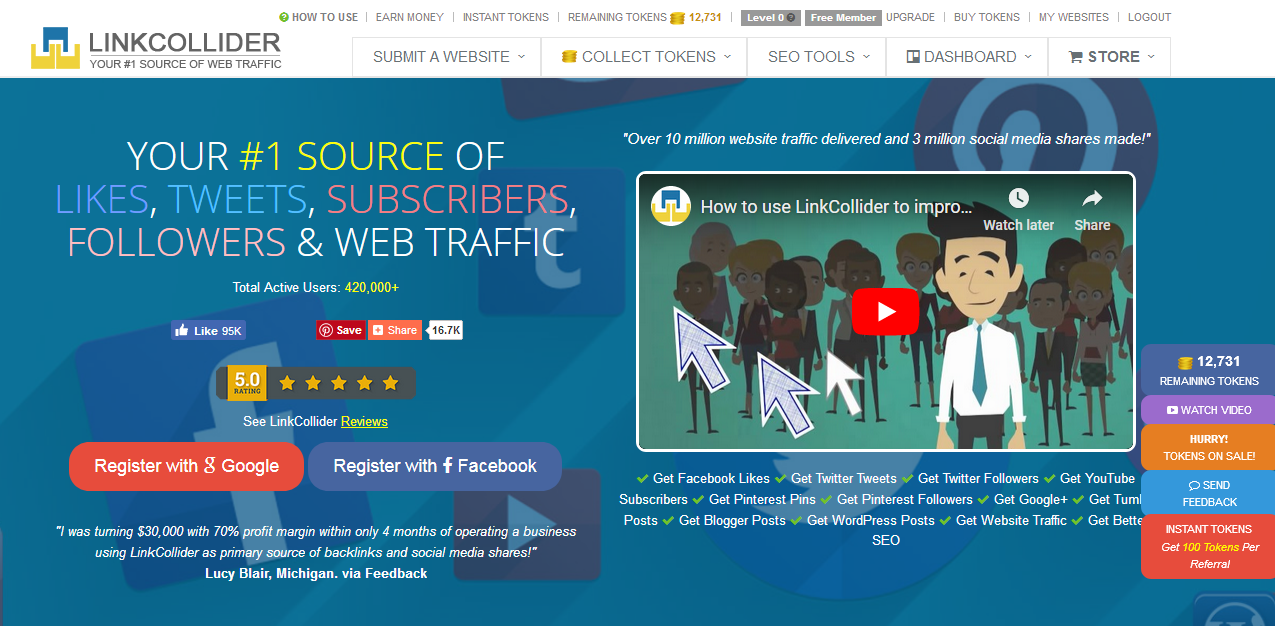The height and width of the screenshot is (626, 1275).
Task: Open the Instant Tokens top link
Action: pyautogui.click(x=506, y=17)
